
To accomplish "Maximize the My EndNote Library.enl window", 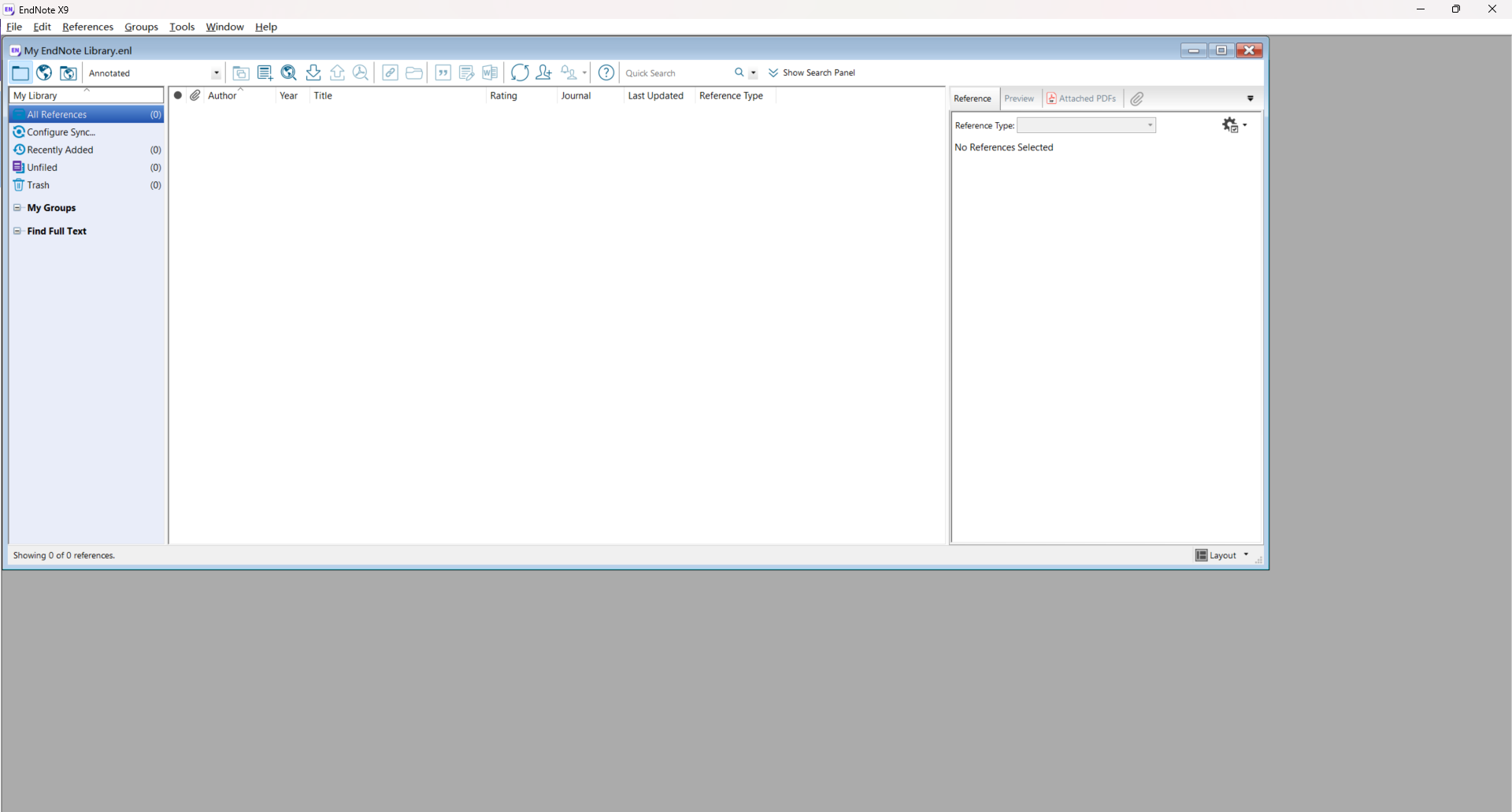I will [1221, 50].
